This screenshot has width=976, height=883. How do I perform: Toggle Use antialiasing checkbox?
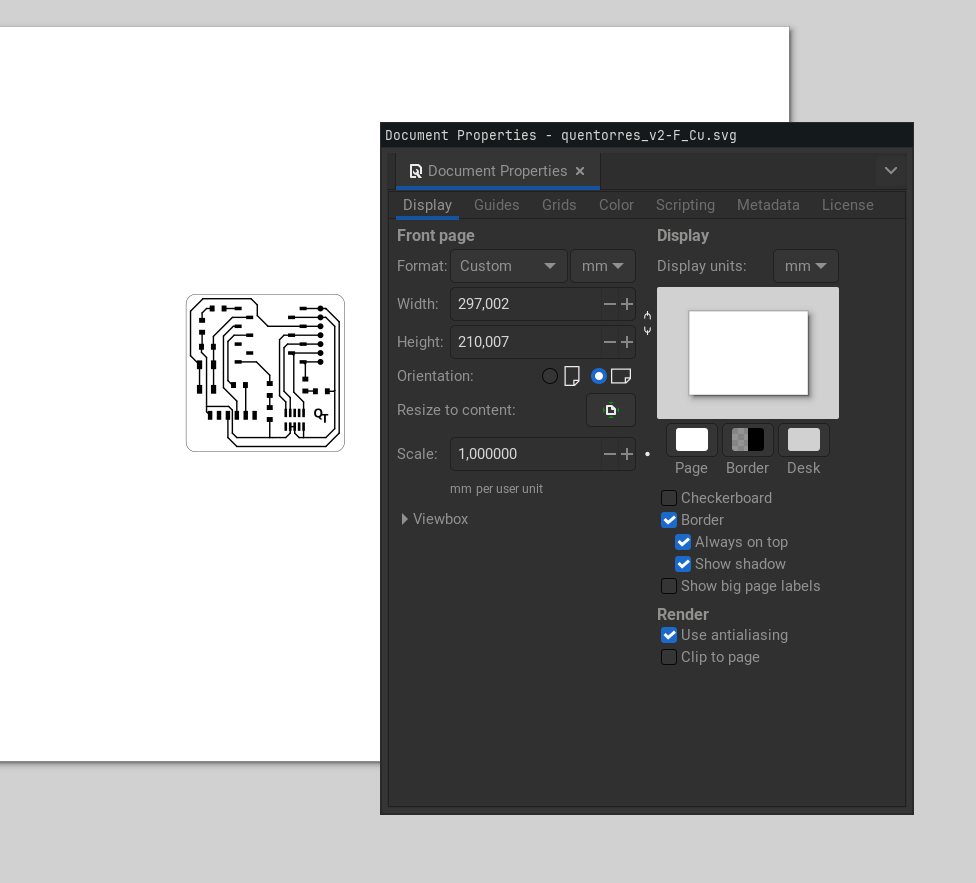(669, 635)
